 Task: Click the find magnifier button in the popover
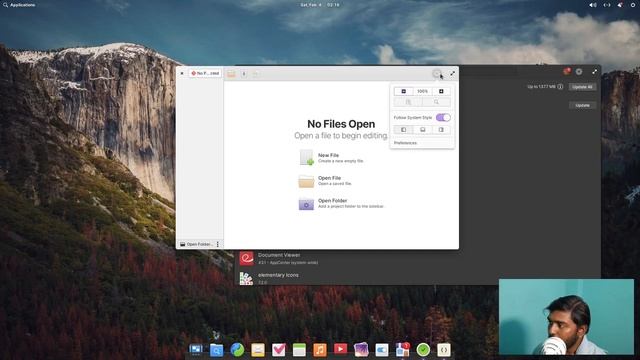[x=436, y=102]
